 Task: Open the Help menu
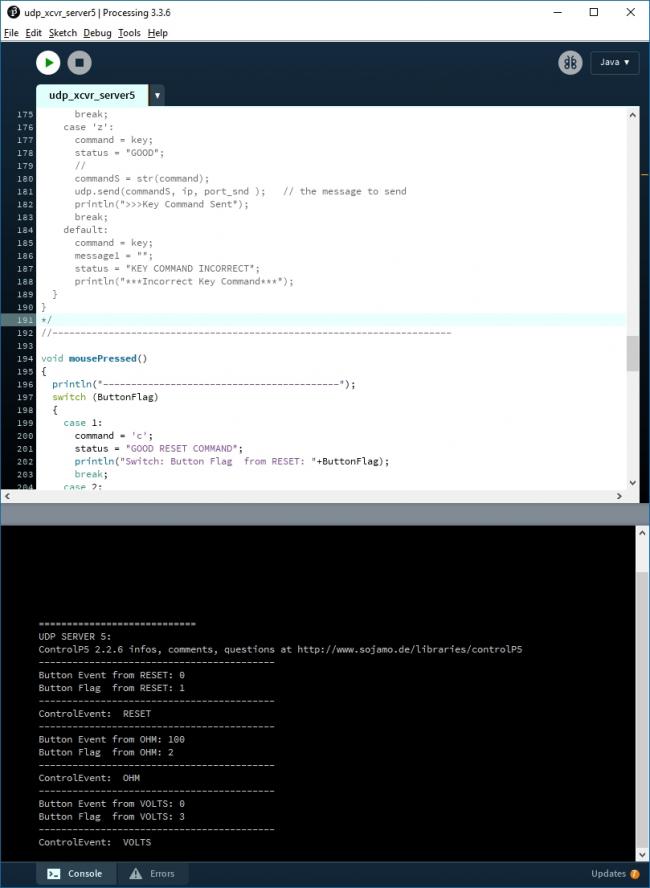pos(157,33)
